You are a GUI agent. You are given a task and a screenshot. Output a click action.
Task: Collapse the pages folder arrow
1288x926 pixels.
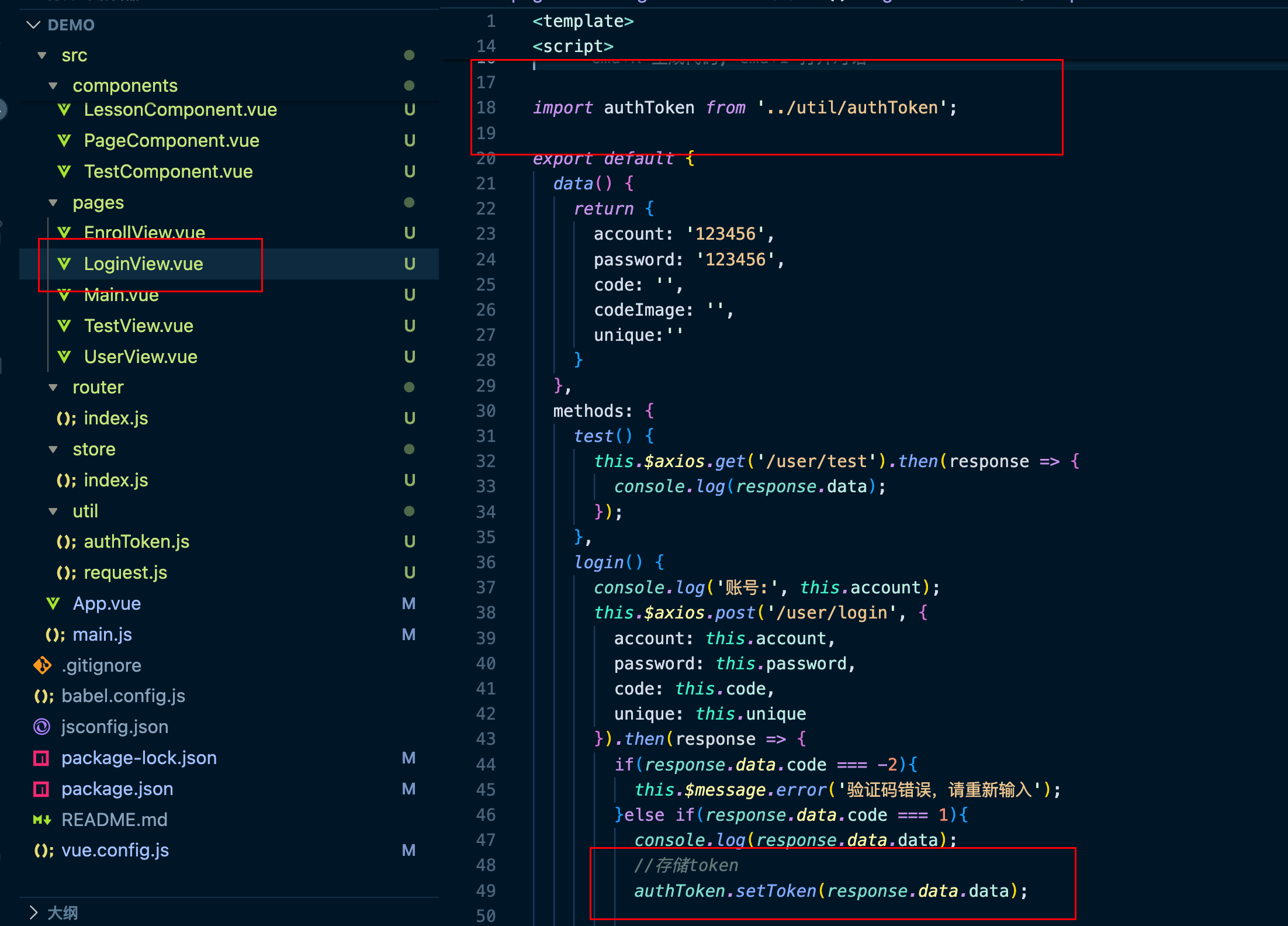(53, 203)
